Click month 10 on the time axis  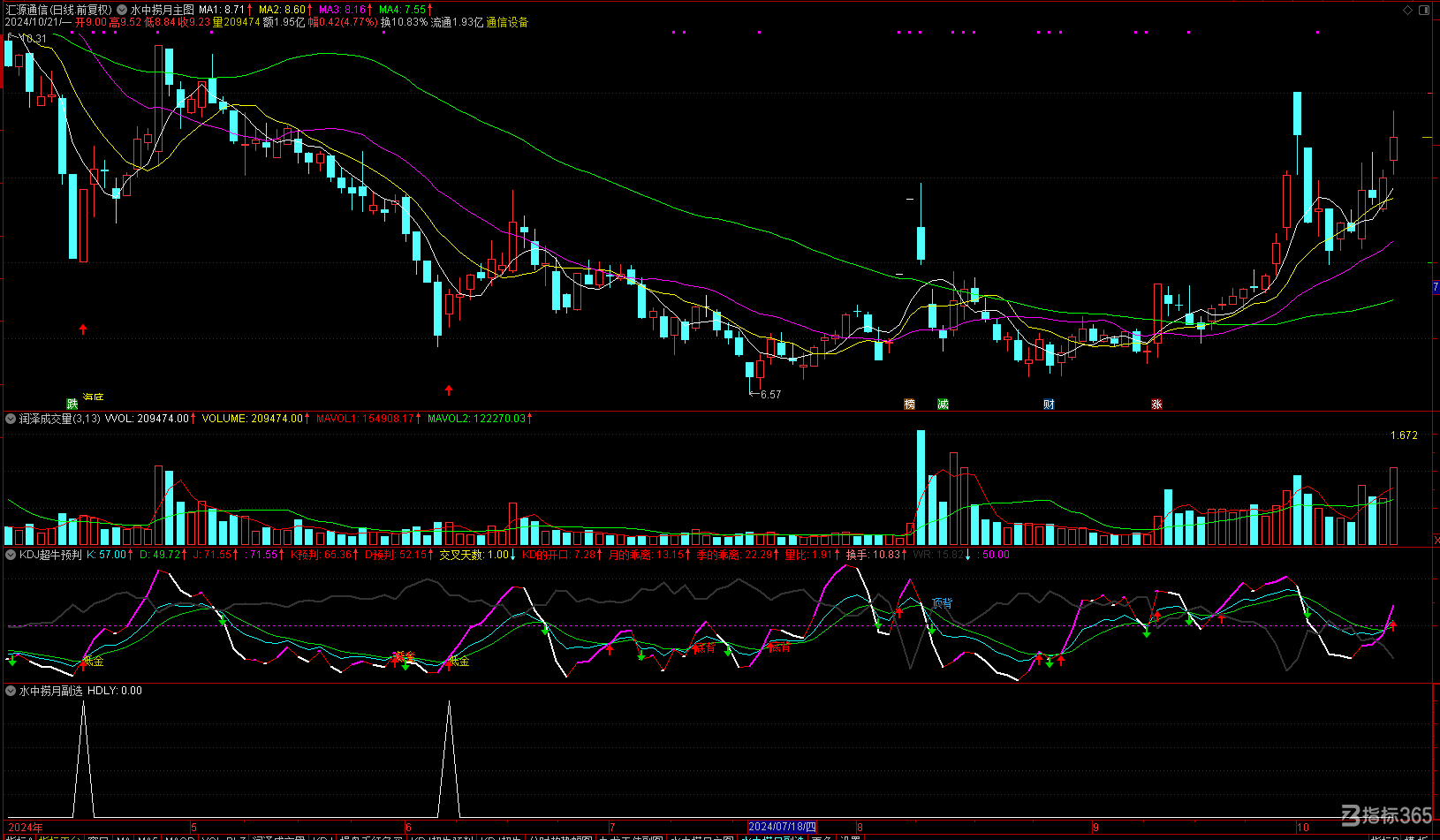coord(1303,828)
